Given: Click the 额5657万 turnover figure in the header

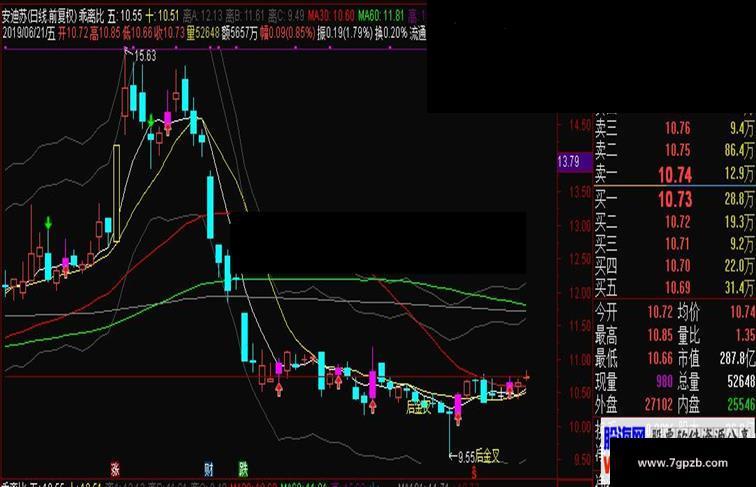Looking at the screenshot, I should (x=239, y=33).
